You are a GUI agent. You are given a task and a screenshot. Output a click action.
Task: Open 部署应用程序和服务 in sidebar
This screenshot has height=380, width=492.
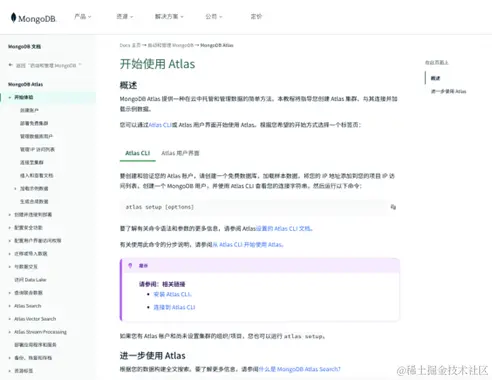[x=35, y=345]
